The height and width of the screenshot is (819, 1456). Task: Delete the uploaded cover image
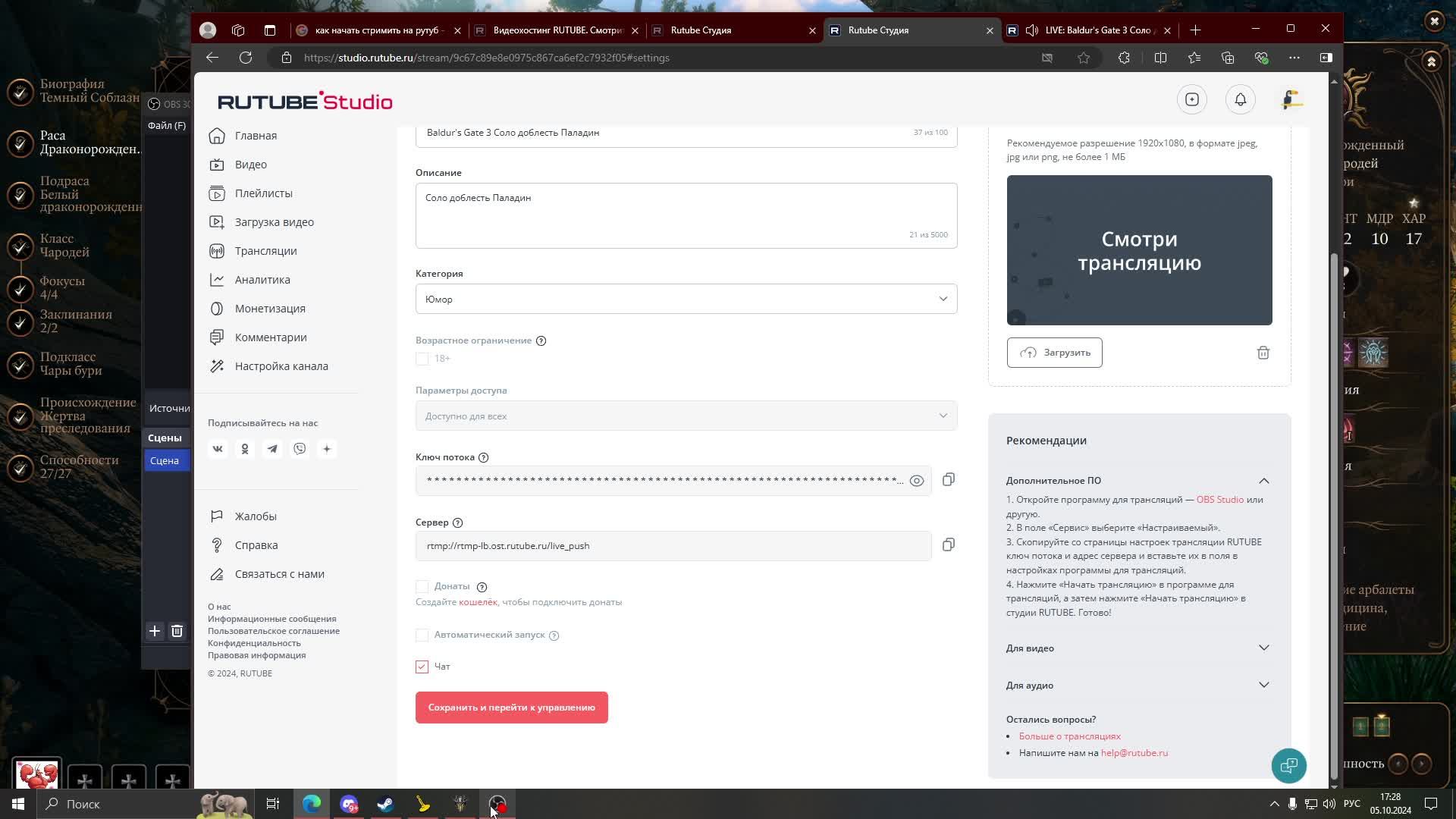pos(1263,353)
